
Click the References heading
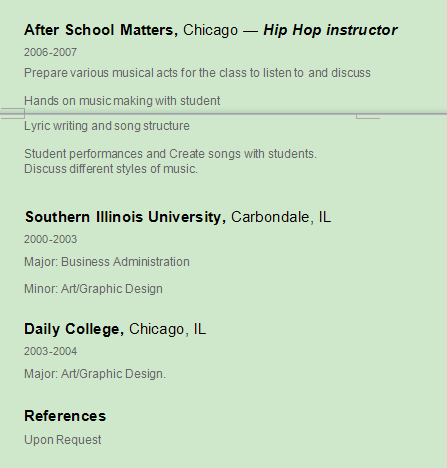coord(65,416)
